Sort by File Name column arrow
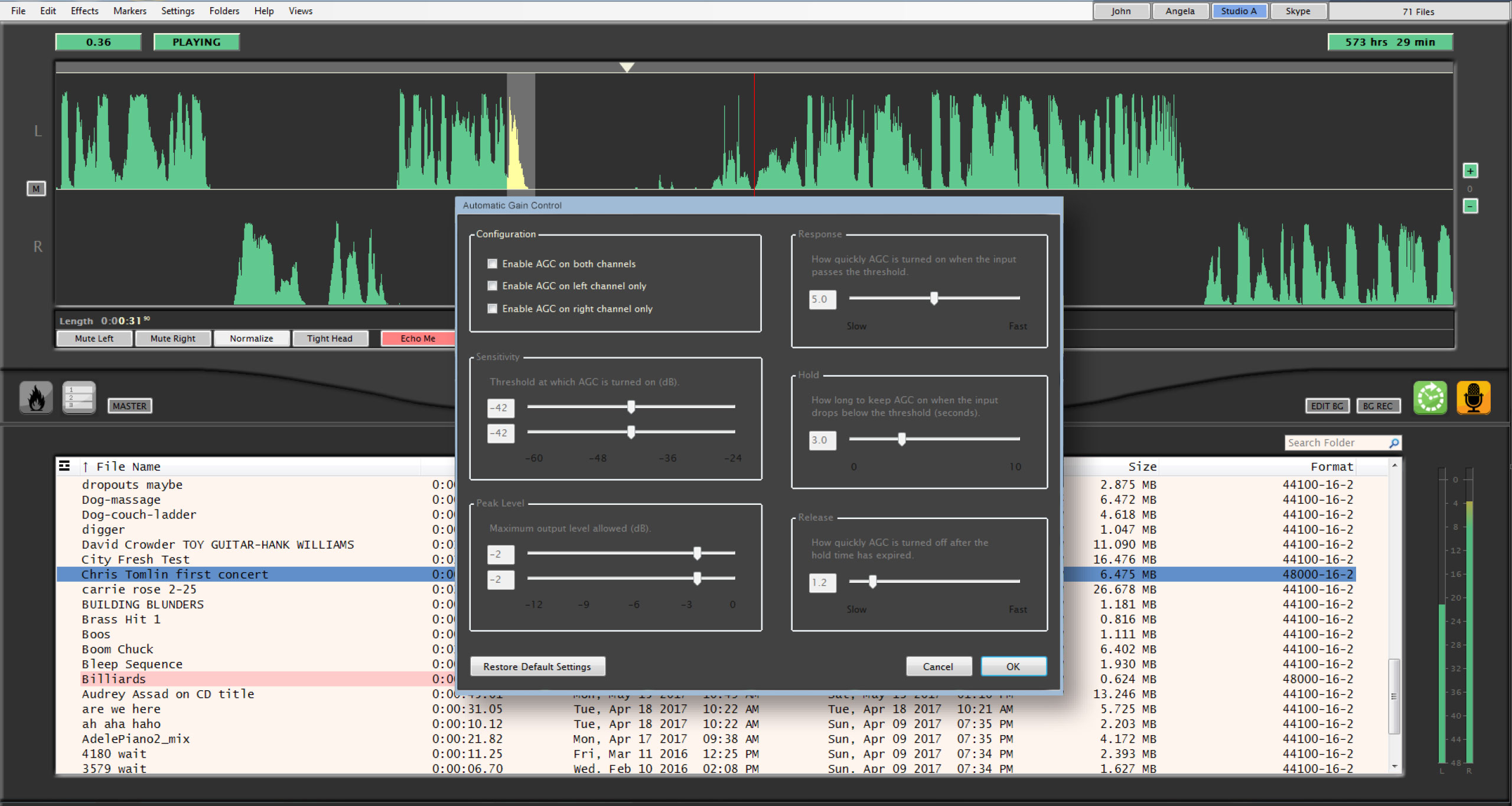1512x806 pixels. 86,467
